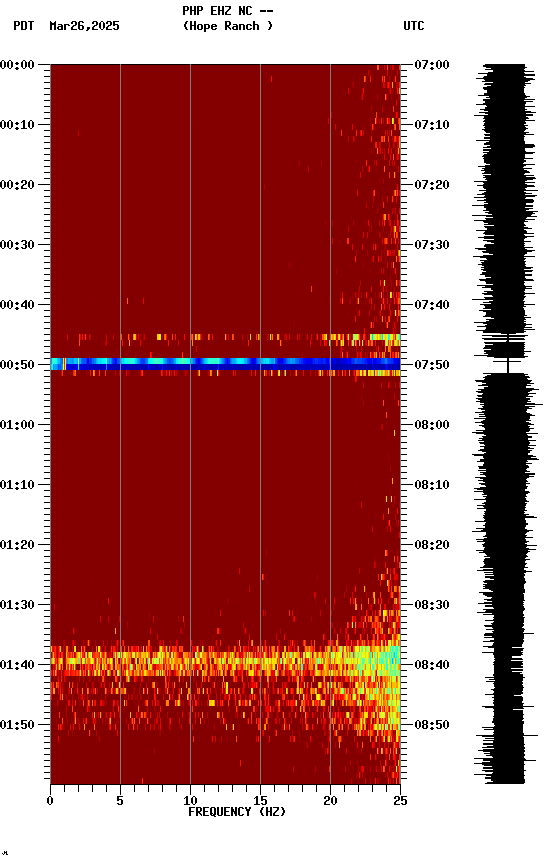The image size is (552, 864).
Task: Click the 'PDT' timezone label
Action: coord(24,26)
